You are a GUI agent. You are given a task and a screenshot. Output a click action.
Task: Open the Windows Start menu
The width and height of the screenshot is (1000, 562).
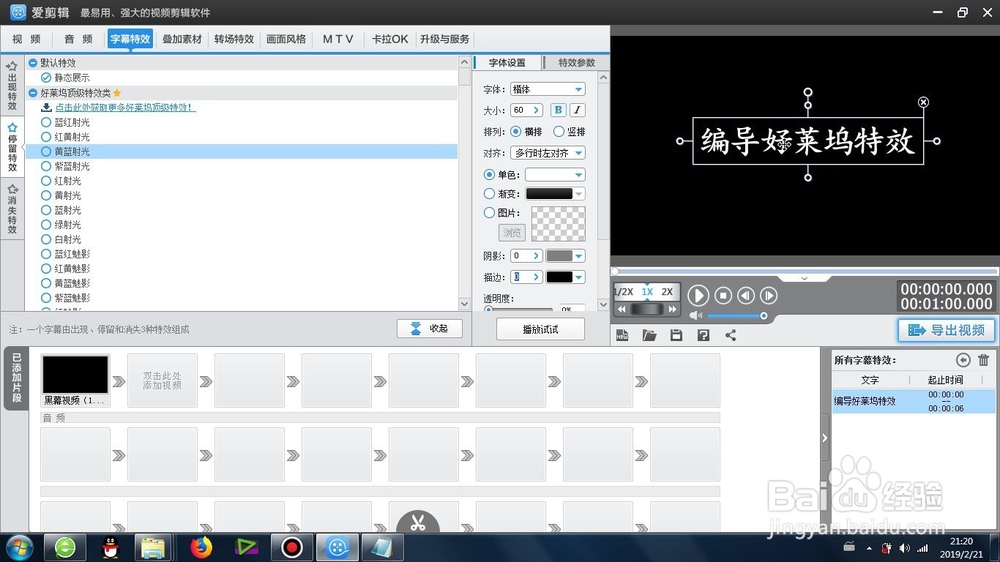pyautogui.click(x=20, y=547)
